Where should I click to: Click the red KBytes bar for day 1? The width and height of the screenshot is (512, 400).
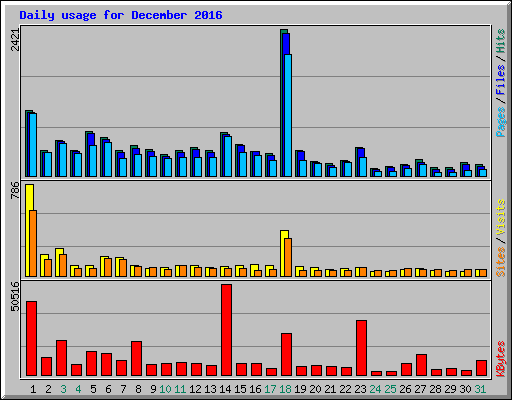32,339
